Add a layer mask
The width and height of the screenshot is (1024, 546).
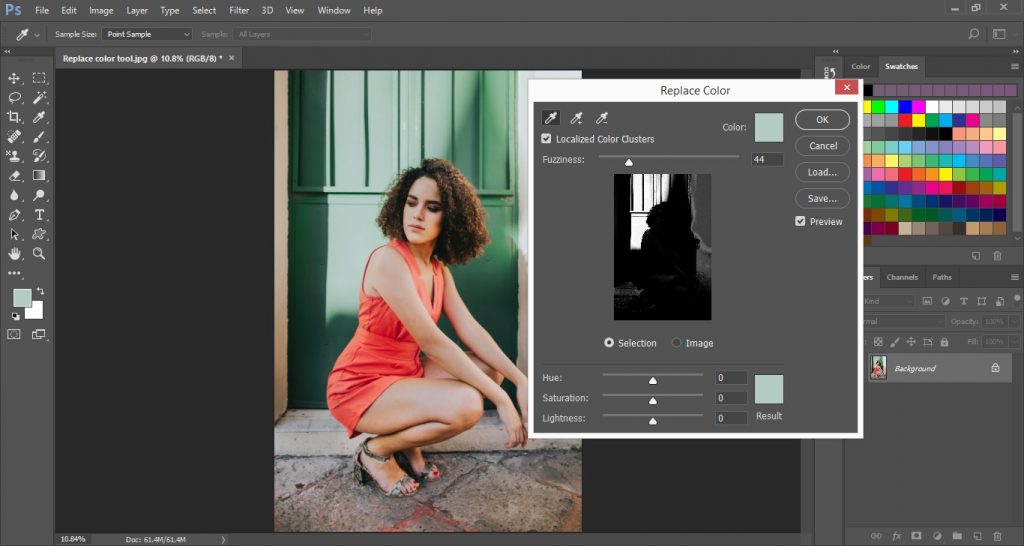pyautogui.click(x=916, y=536)
